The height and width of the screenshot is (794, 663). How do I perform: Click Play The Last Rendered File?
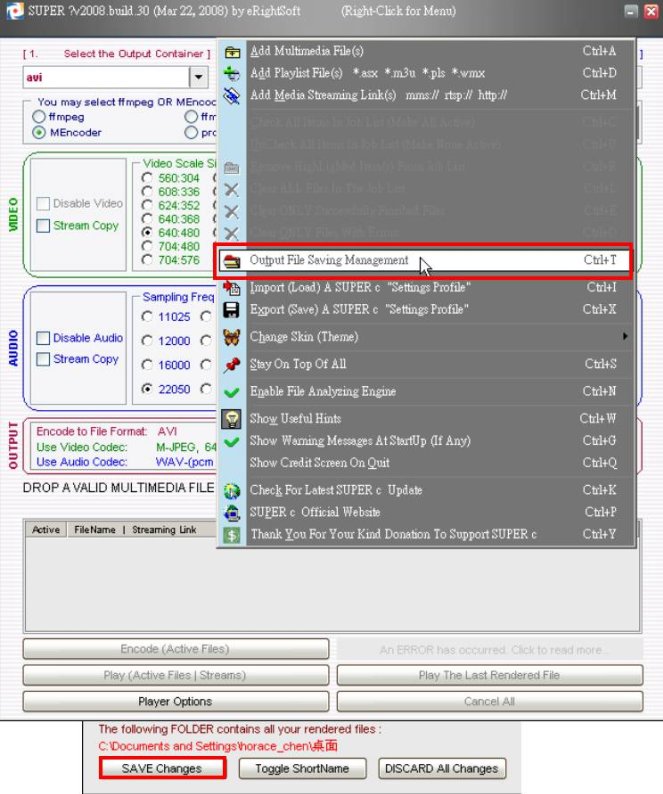click(x=490, y=675)
